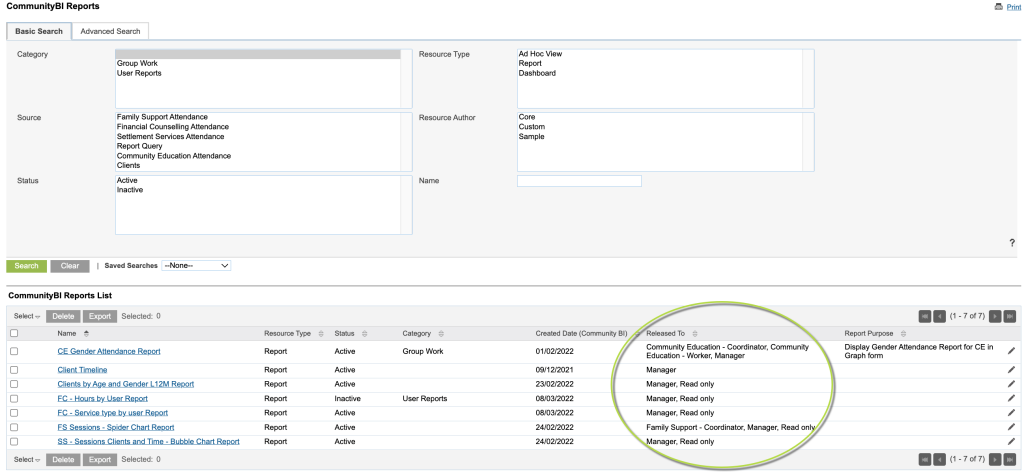This screenshot has height=476, width=1024.
Task: Click the printer icon beside Print
Action: pyautogui.click(x=999, y=7)
